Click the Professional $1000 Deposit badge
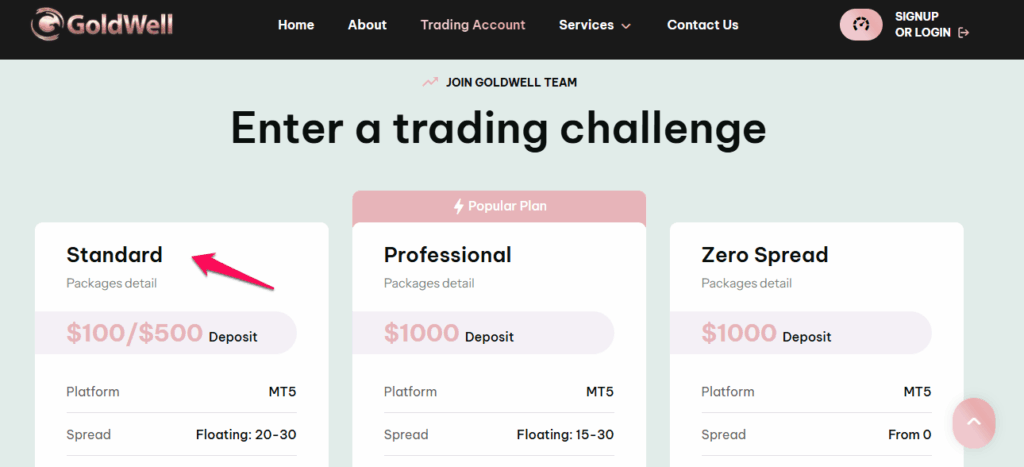This screenshot has height=467, width=1024. tap(483, 333)
